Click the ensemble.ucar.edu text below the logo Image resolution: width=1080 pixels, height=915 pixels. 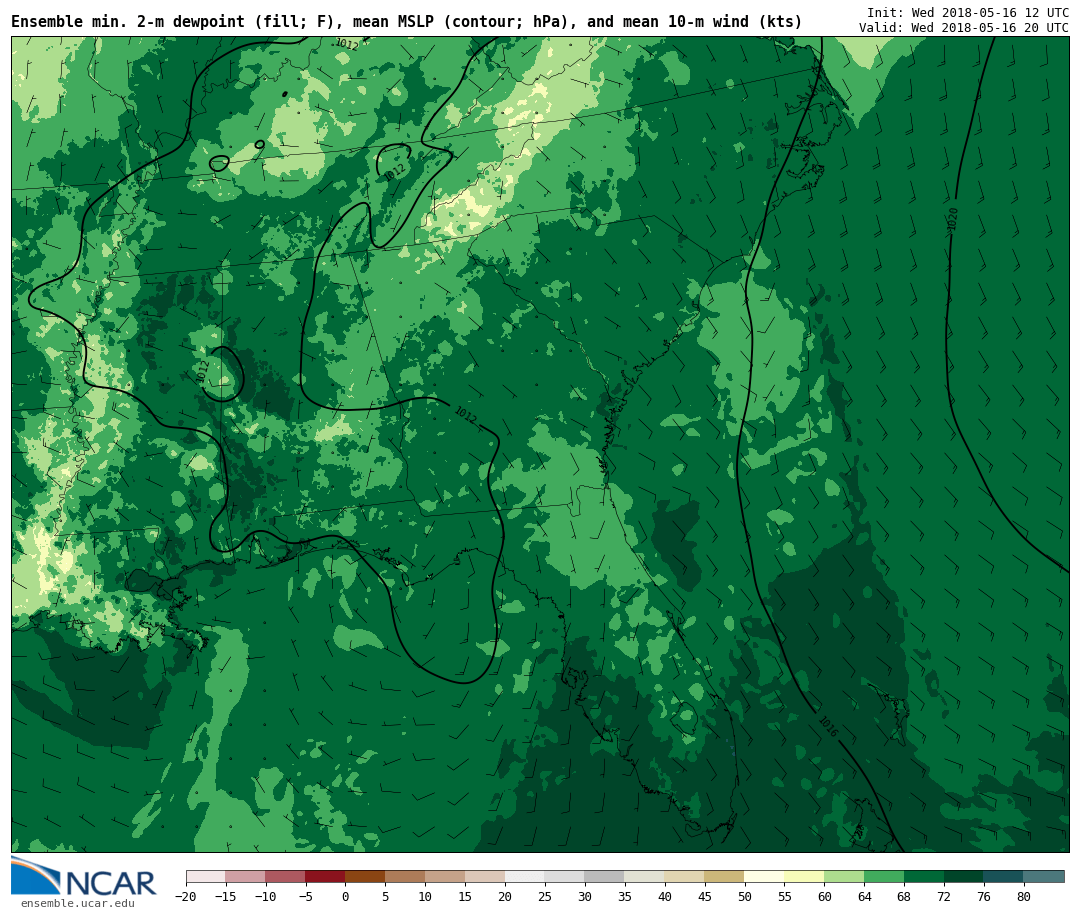pos(78,903)
